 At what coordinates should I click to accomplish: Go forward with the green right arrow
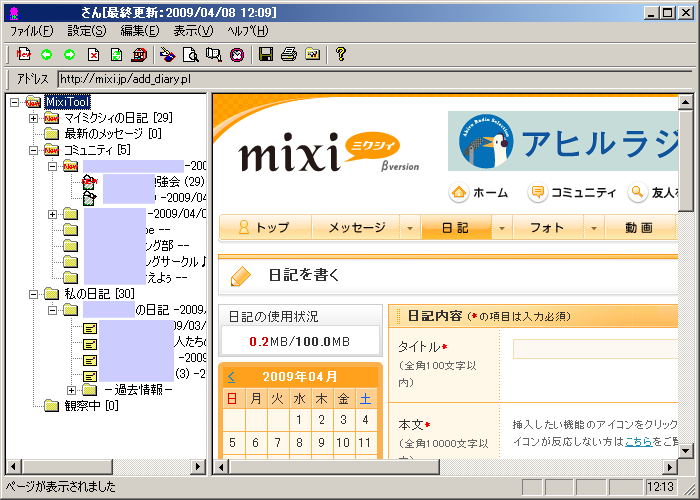(70, 54)
